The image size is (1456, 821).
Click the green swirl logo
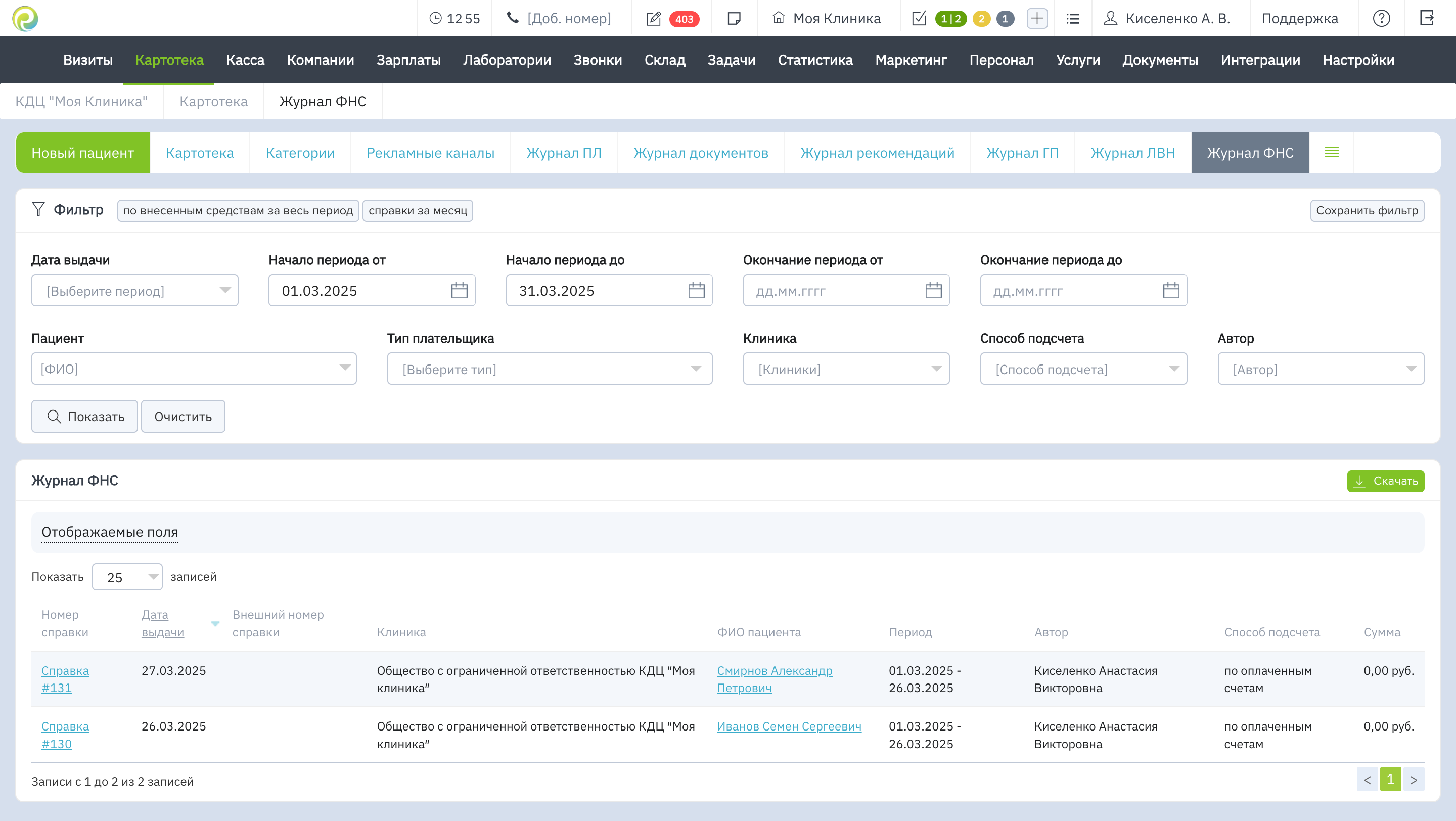click(x=25, y=18)
